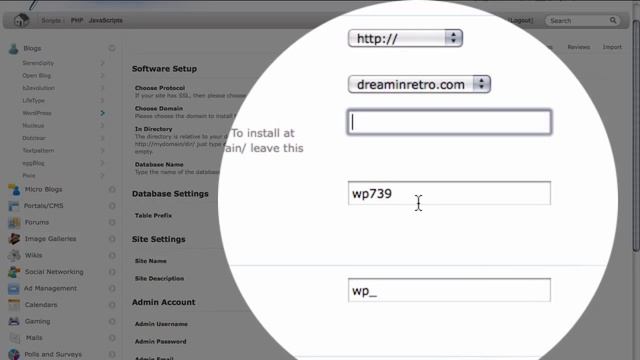The height and width of the screenshot is (360, 640).
Task: Click the arrow beside Textpattern
Action: tap(102, 151)
